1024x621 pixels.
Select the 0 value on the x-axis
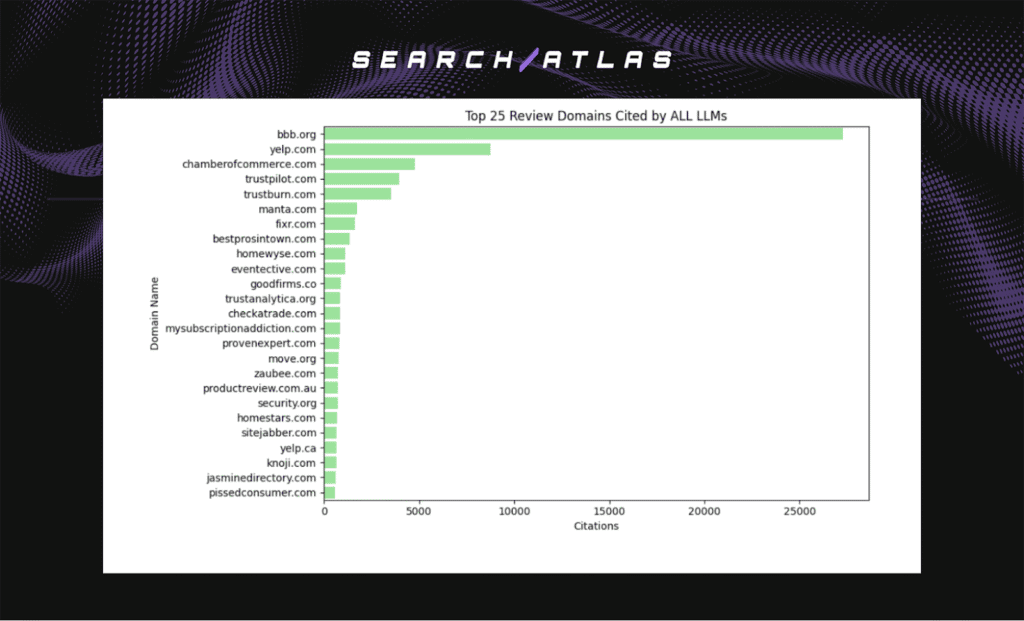coord(325,510)
